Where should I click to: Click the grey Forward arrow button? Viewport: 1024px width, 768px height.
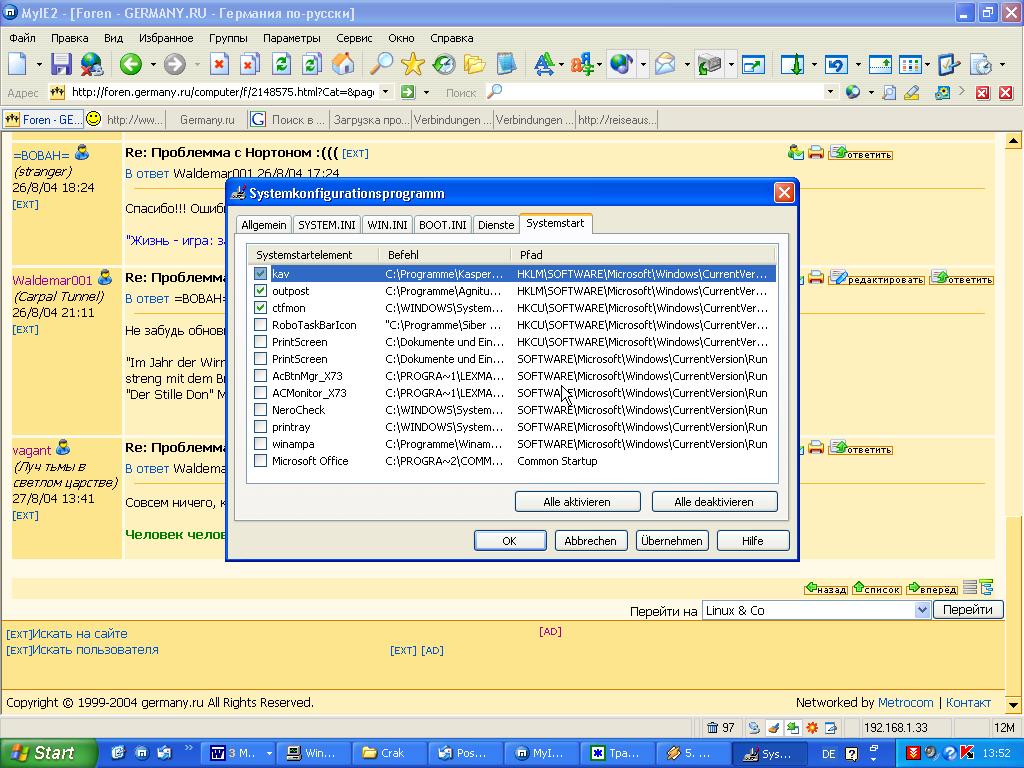[174, 64]
